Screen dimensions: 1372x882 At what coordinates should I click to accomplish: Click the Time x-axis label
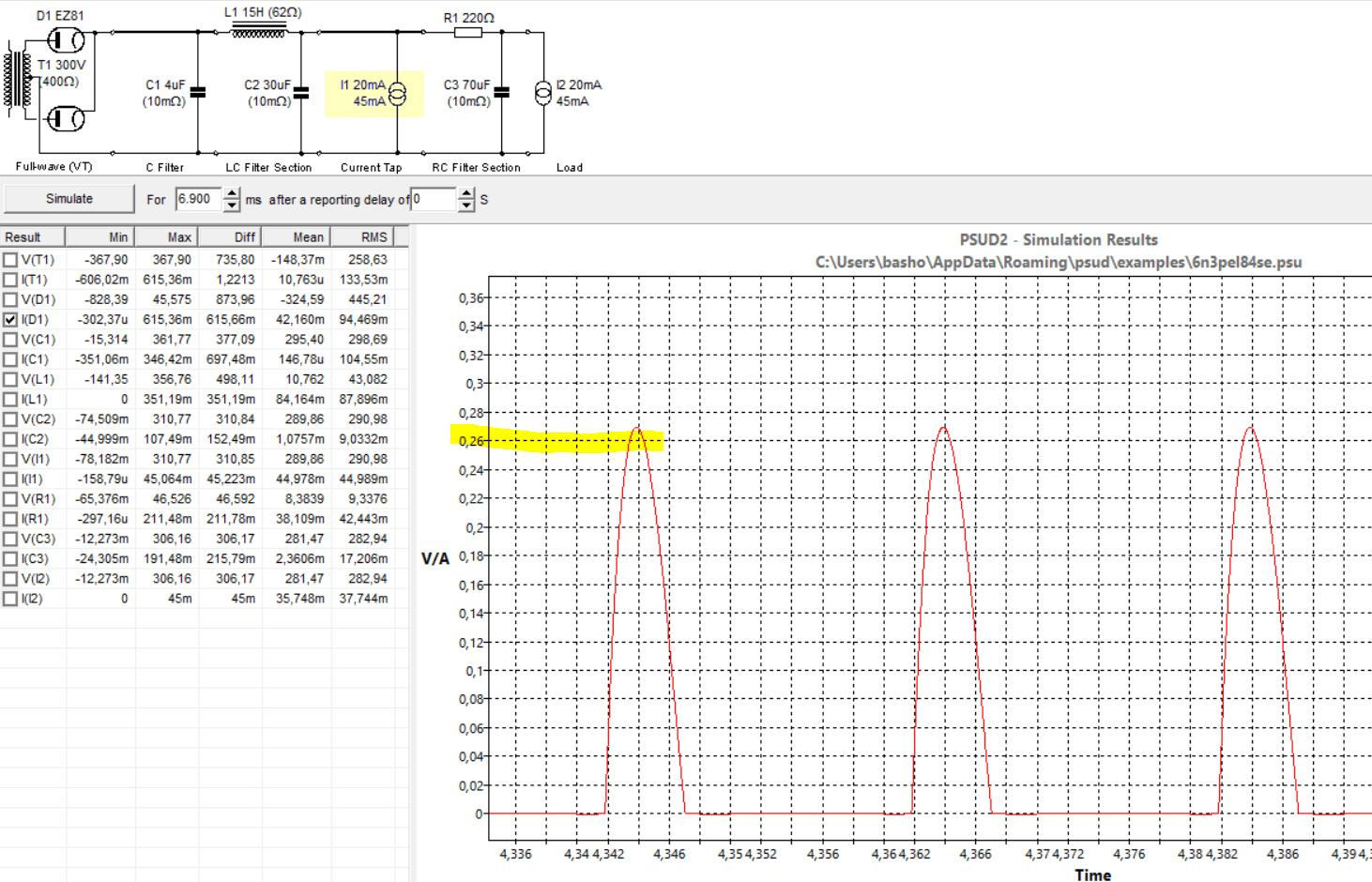pos(1092,874)
